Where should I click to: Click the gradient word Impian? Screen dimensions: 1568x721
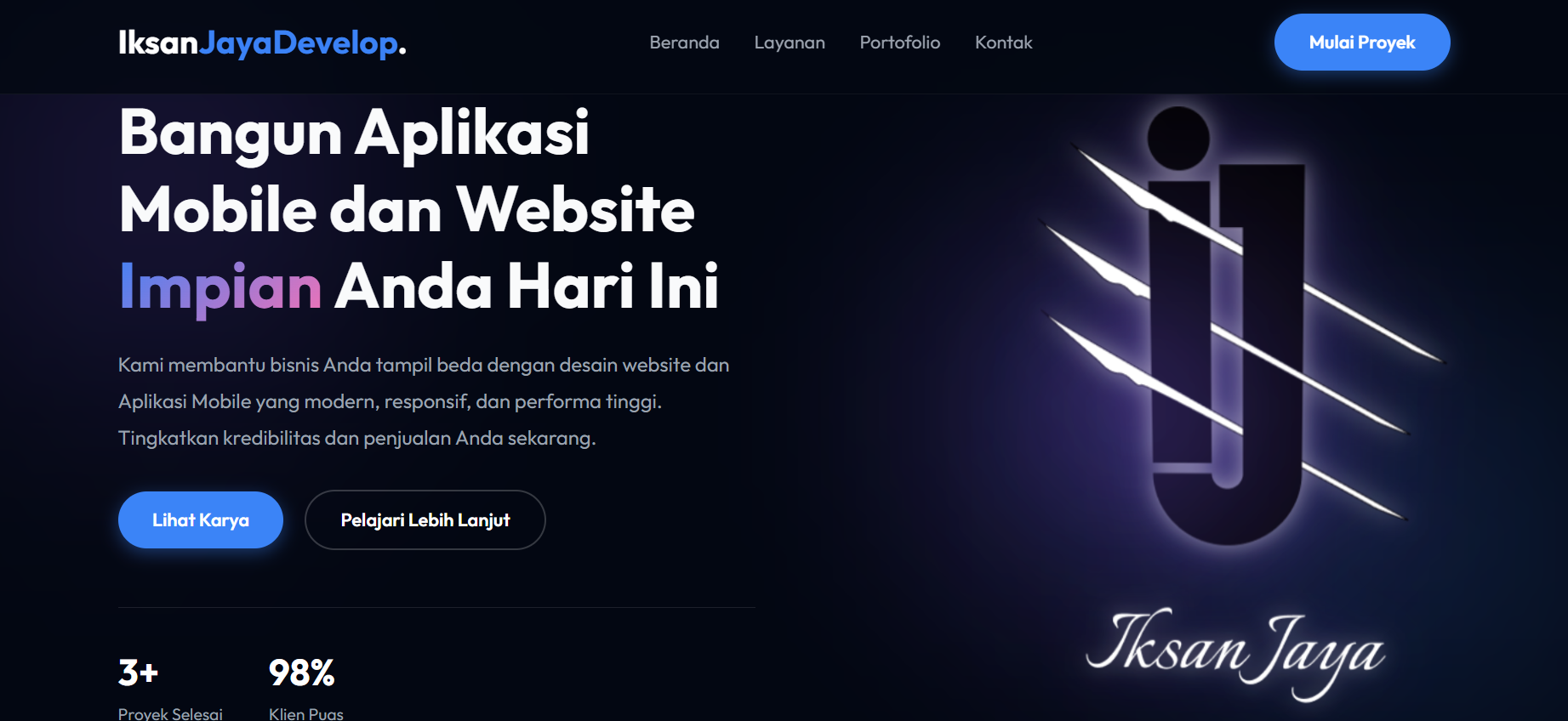click(220, 287)
